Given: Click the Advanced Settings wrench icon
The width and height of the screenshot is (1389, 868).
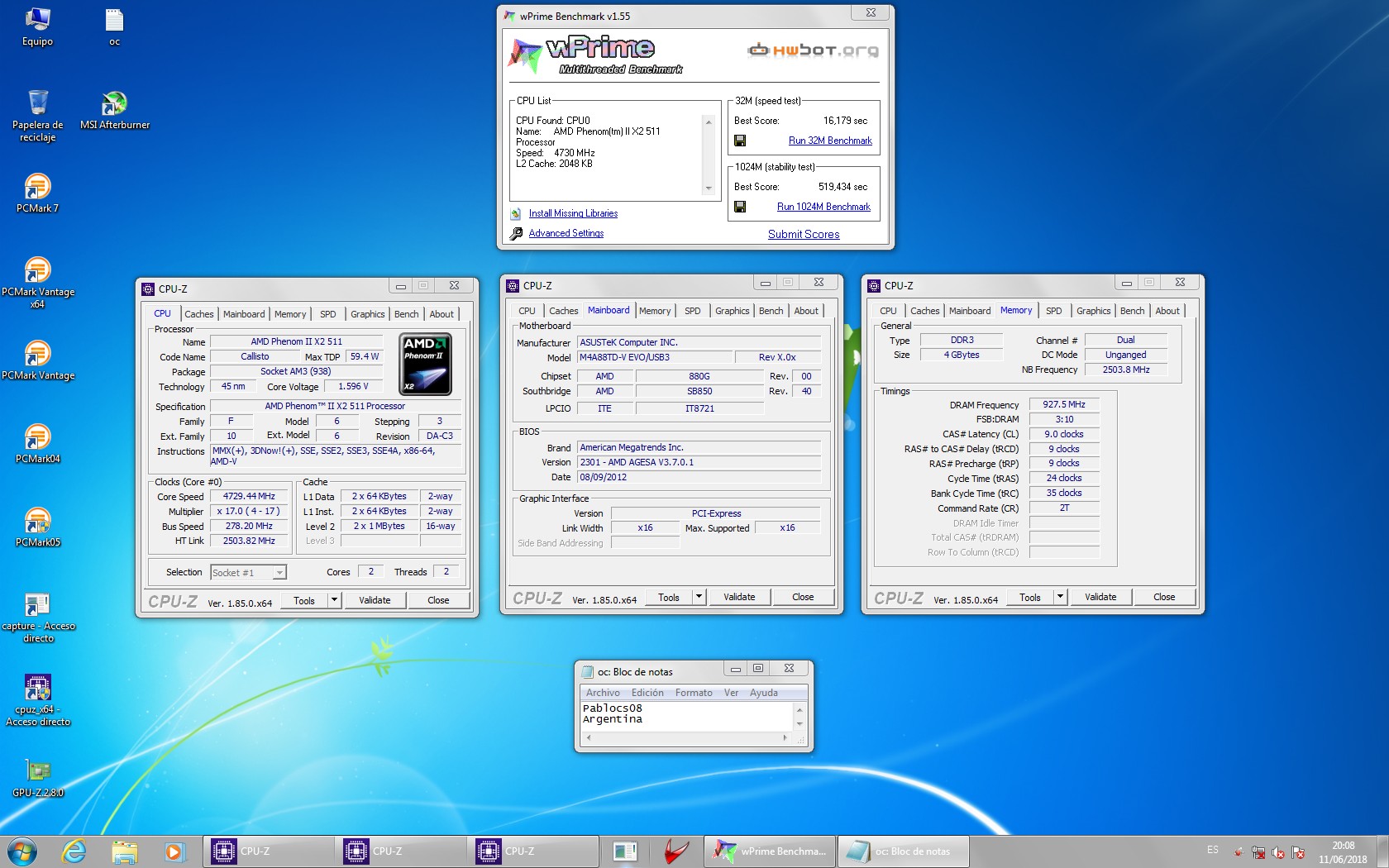Looking at the screenshot, I should coord(516,233).
